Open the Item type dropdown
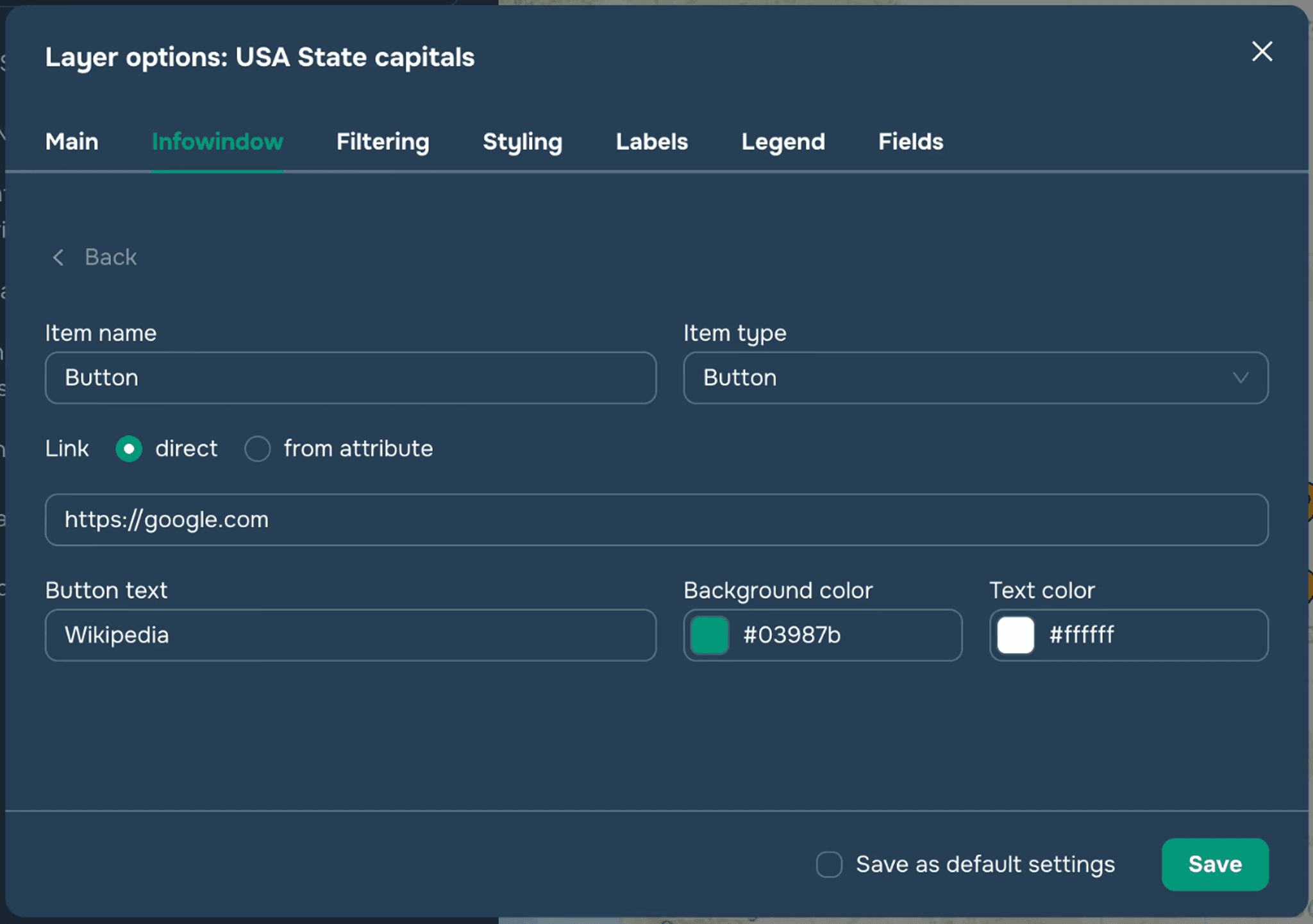This screenshot has width=1313, height=924. click(974, 378)
